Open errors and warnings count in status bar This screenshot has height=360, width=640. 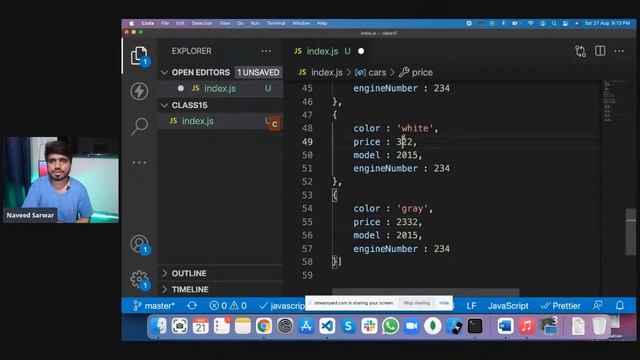[x=228, y=306]
